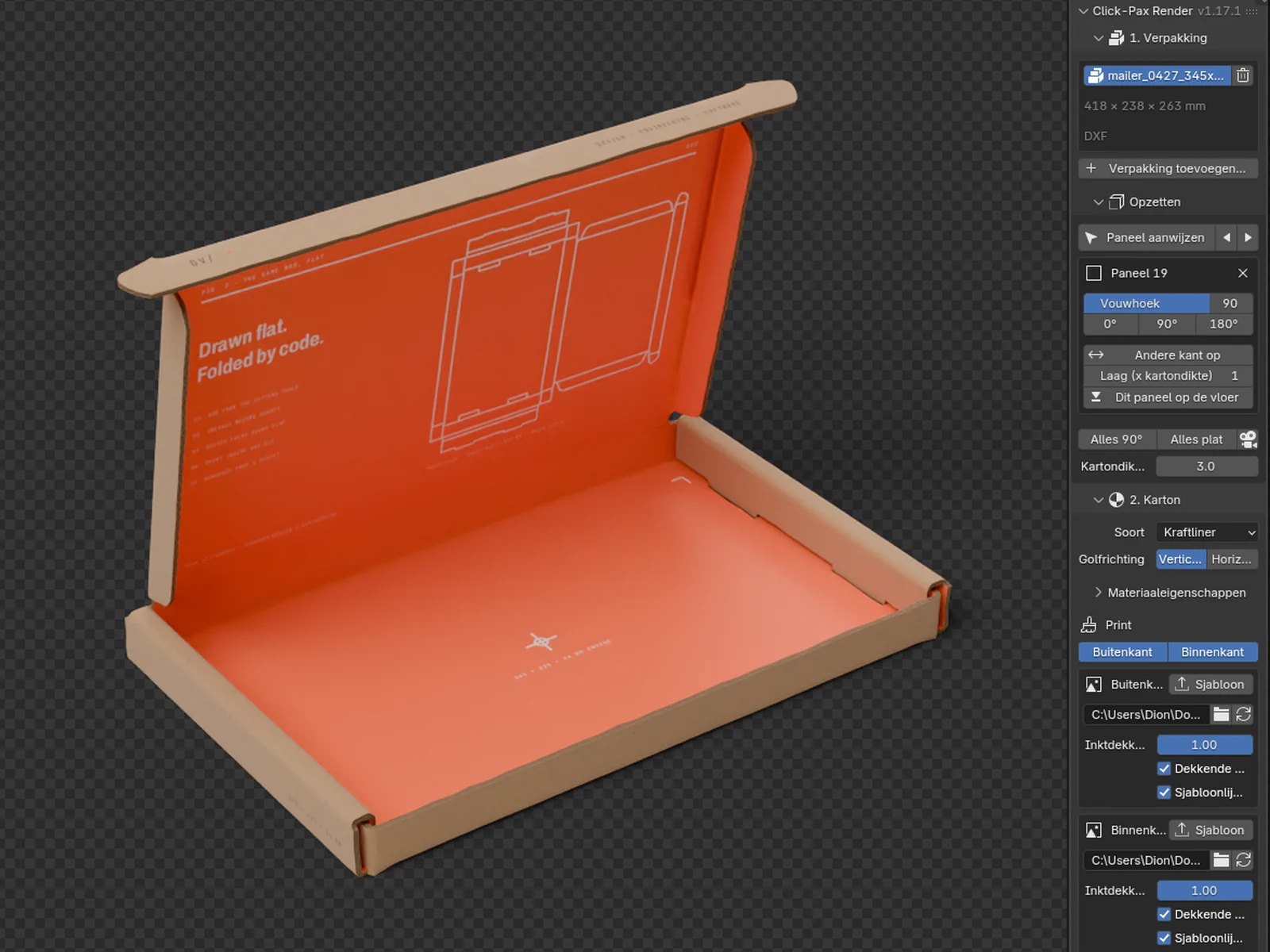Click Andere kant op button

(x=1168, y=355)
